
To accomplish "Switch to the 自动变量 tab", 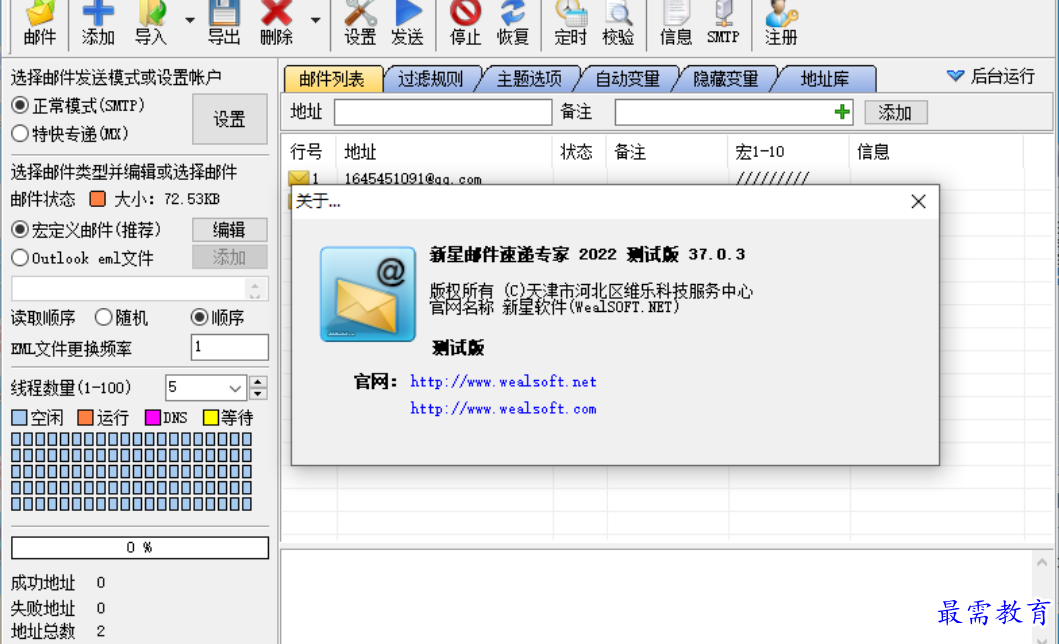I will [628, 79].
